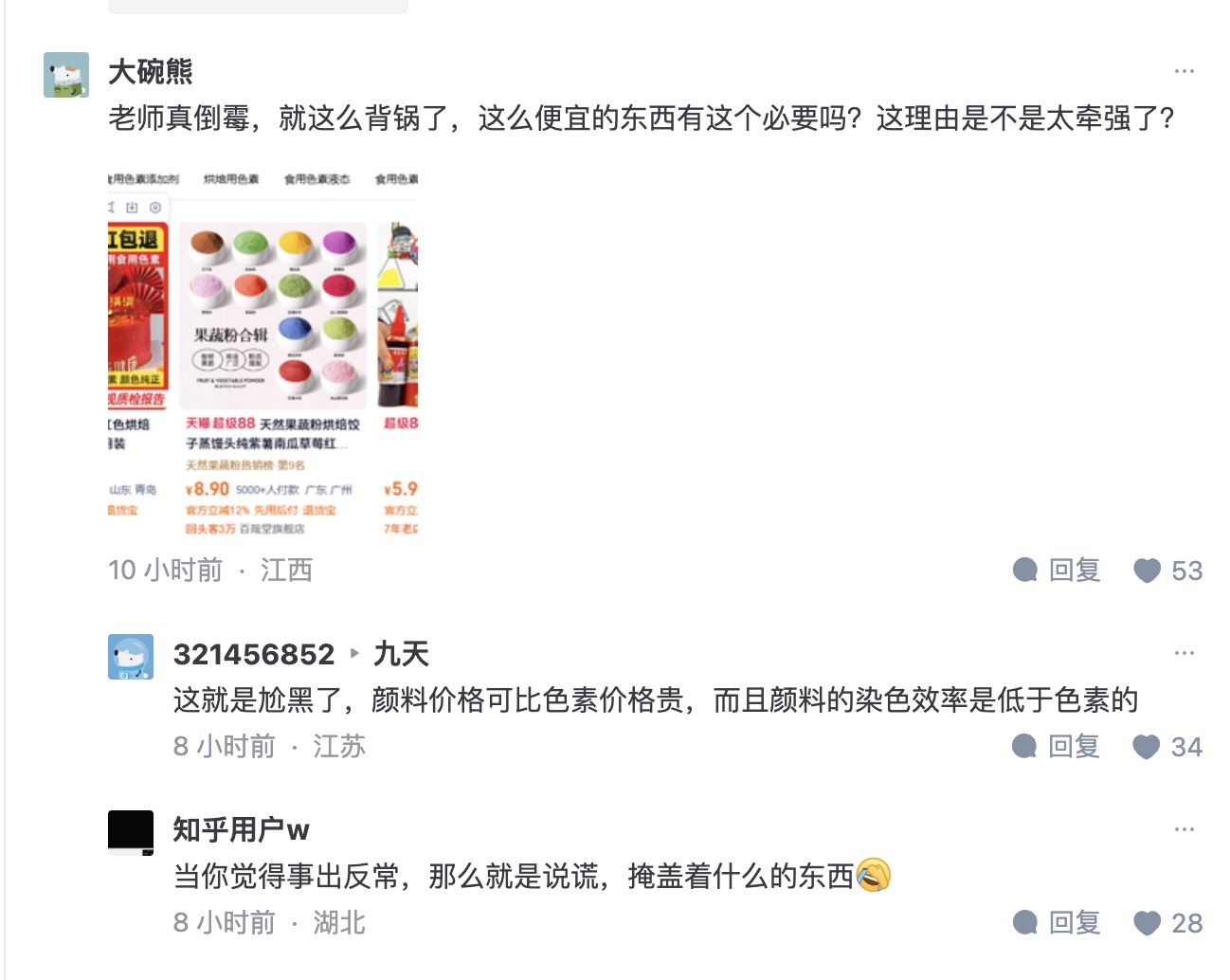Image resolution: width=1230 pixels, height=980 pixels.
Task: Like 知乎用户w's reply with 28 likes
Action: (1167, 923)
